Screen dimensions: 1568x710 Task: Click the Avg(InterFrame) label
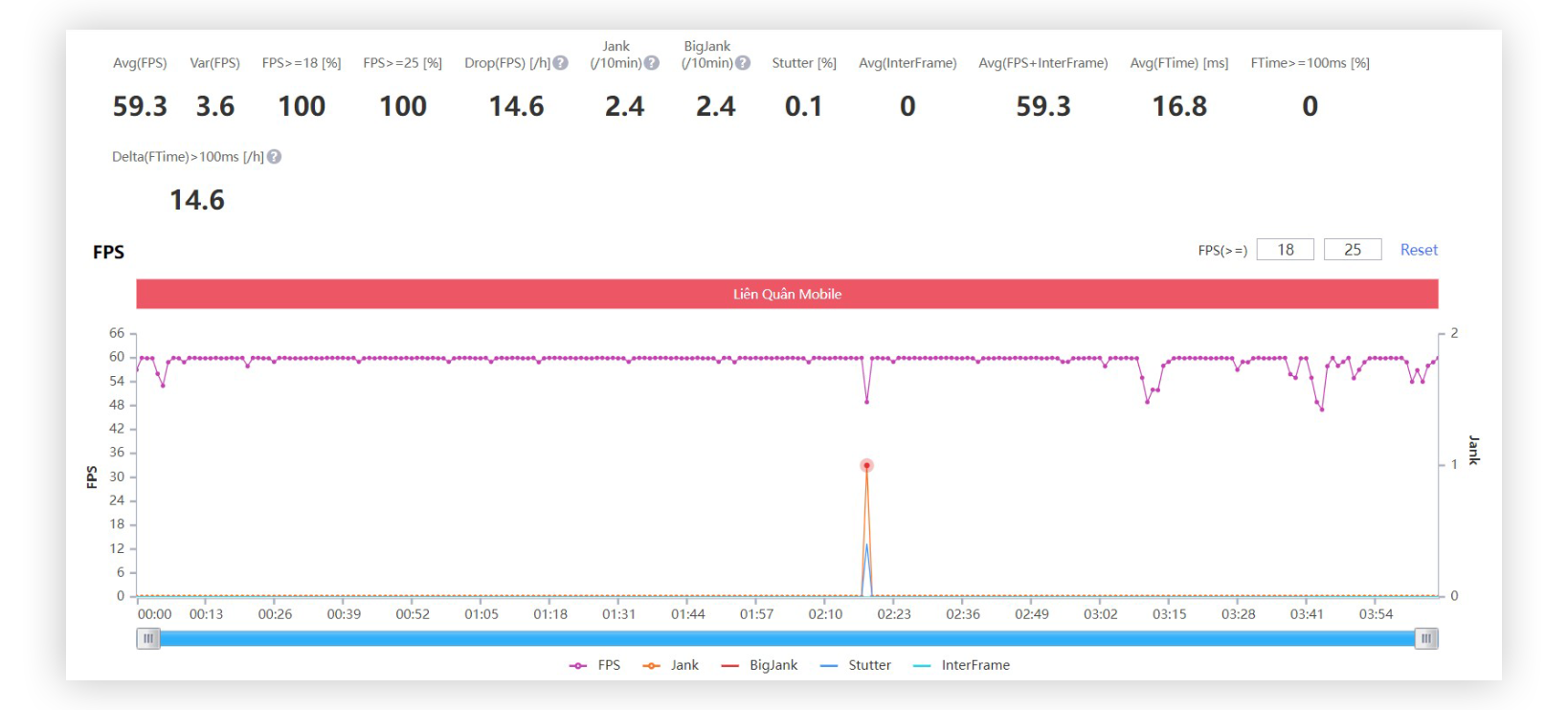[907, 63]
